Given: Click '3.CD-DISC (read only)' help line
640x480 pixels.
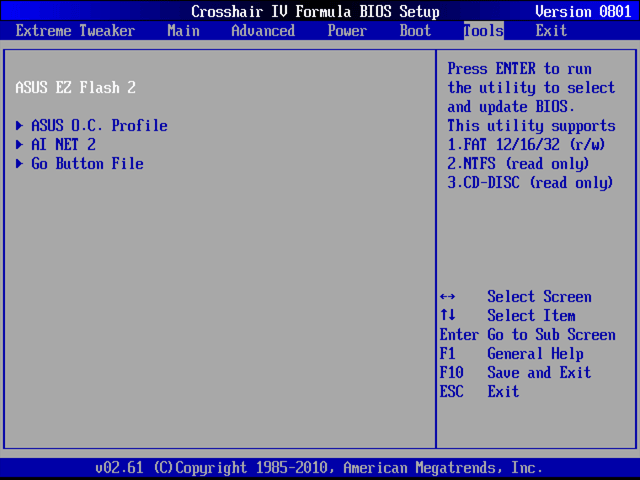Looking at the screenshot, I should pos(530,183).
